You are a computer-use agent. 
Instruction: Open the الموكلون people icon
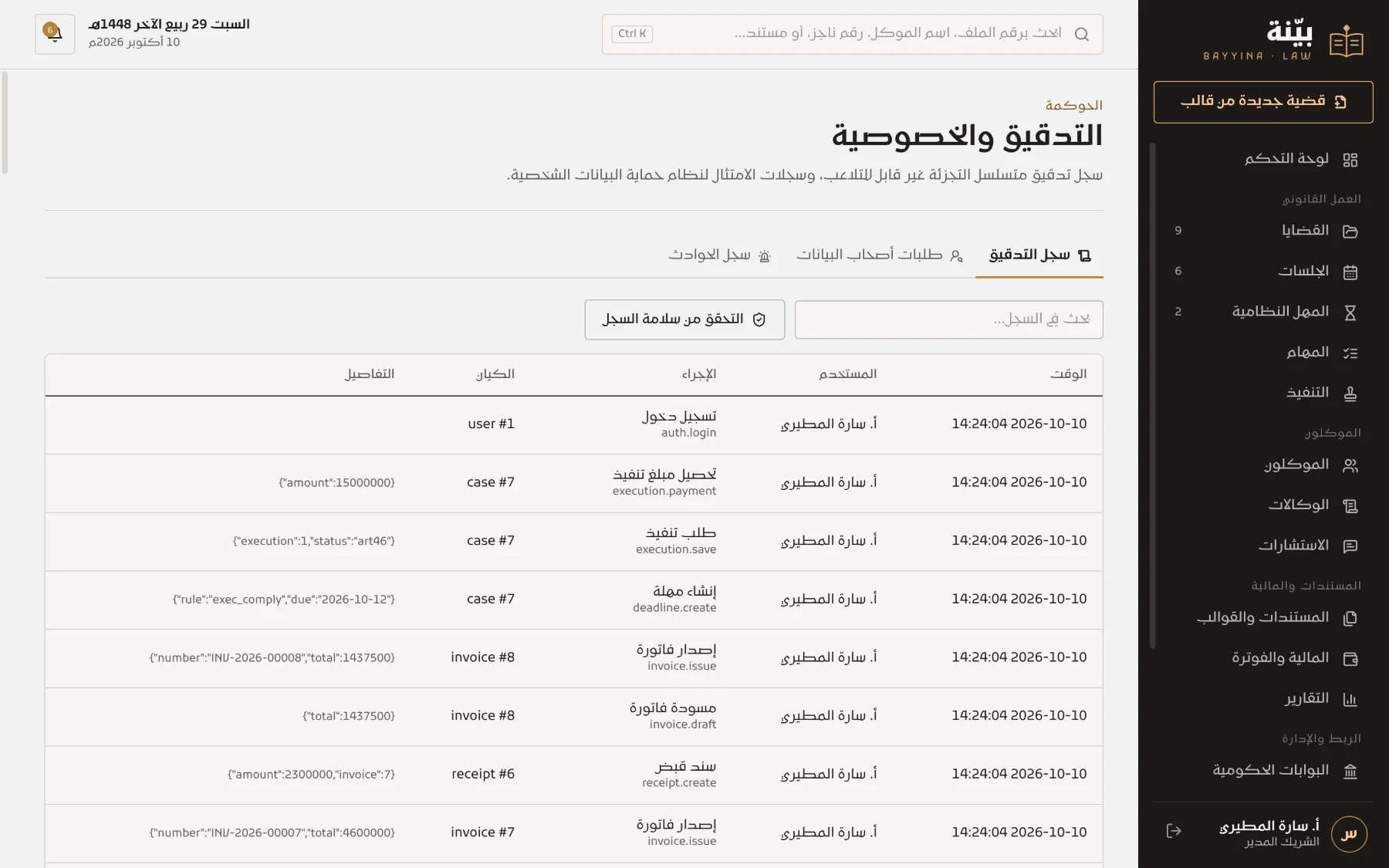click(x=1350, y=465)
